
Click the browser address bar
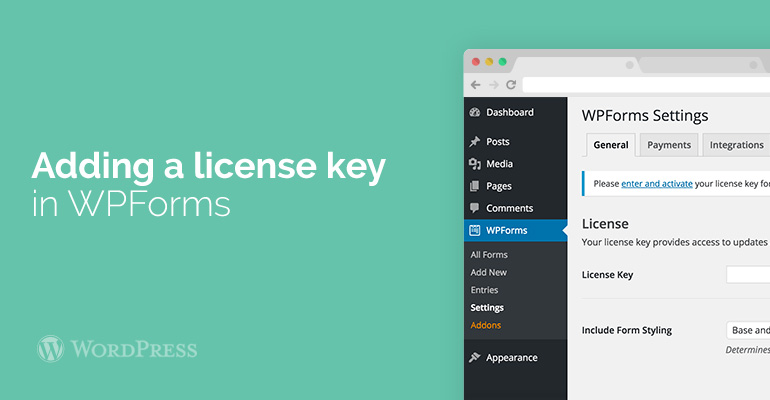646,85
